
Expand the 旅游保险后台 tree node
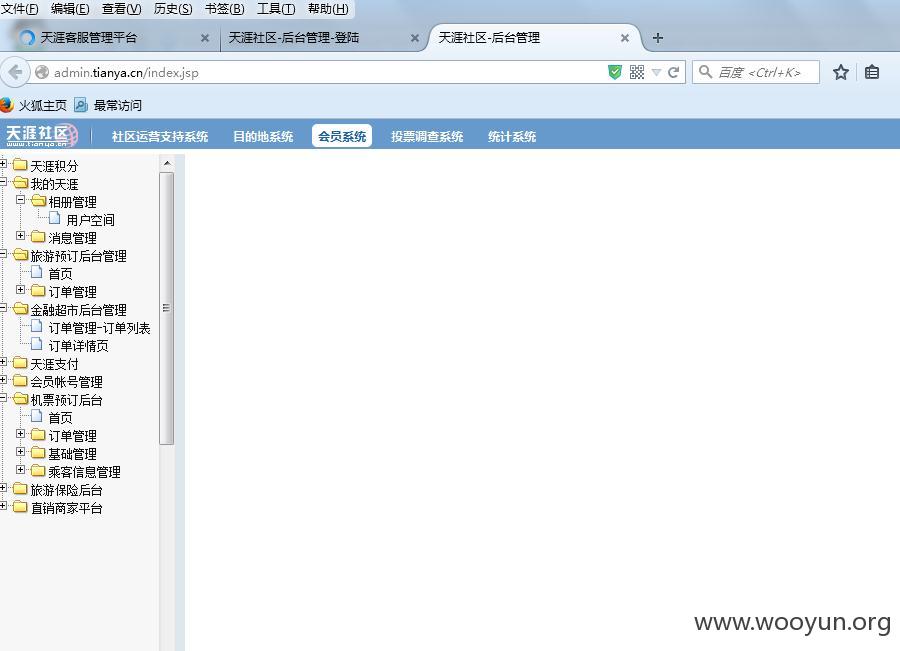3,488
